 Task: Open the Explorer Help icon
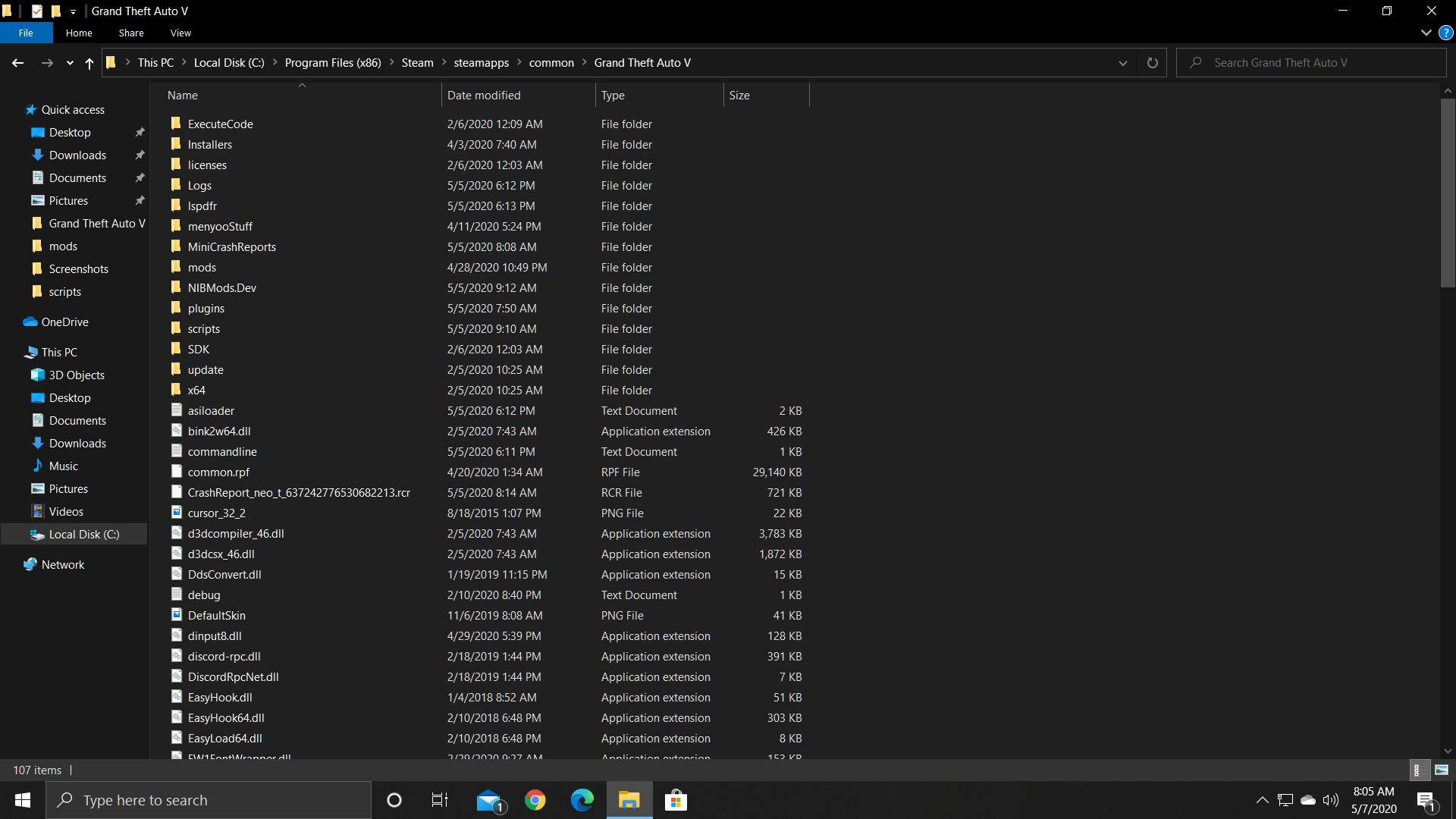coord(1446,33)
